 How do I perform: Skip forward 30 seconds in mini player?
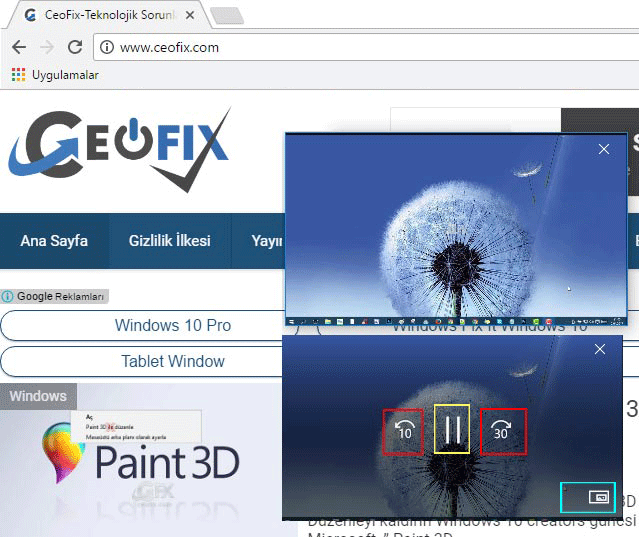(x=503, y=431)
